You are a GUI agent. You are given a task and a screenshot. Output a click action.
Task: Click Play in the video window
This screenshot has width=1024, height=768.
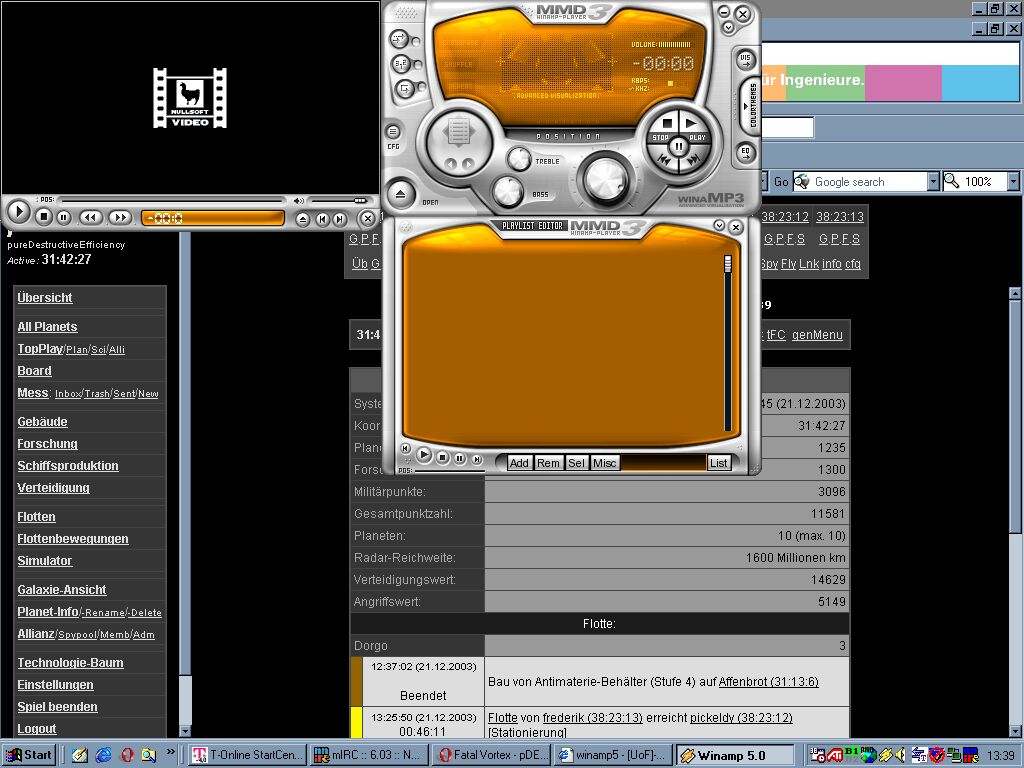coord(18,211)
